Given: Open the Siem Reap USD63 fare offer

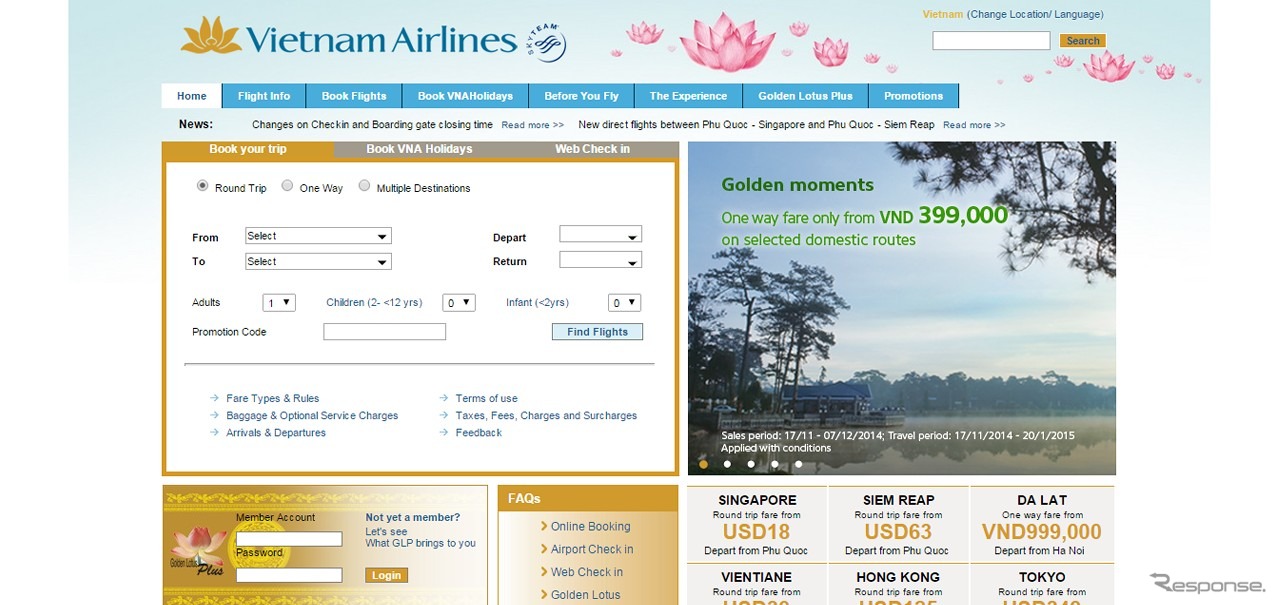Looking at the screenshot, I should (x=898, y=525).
